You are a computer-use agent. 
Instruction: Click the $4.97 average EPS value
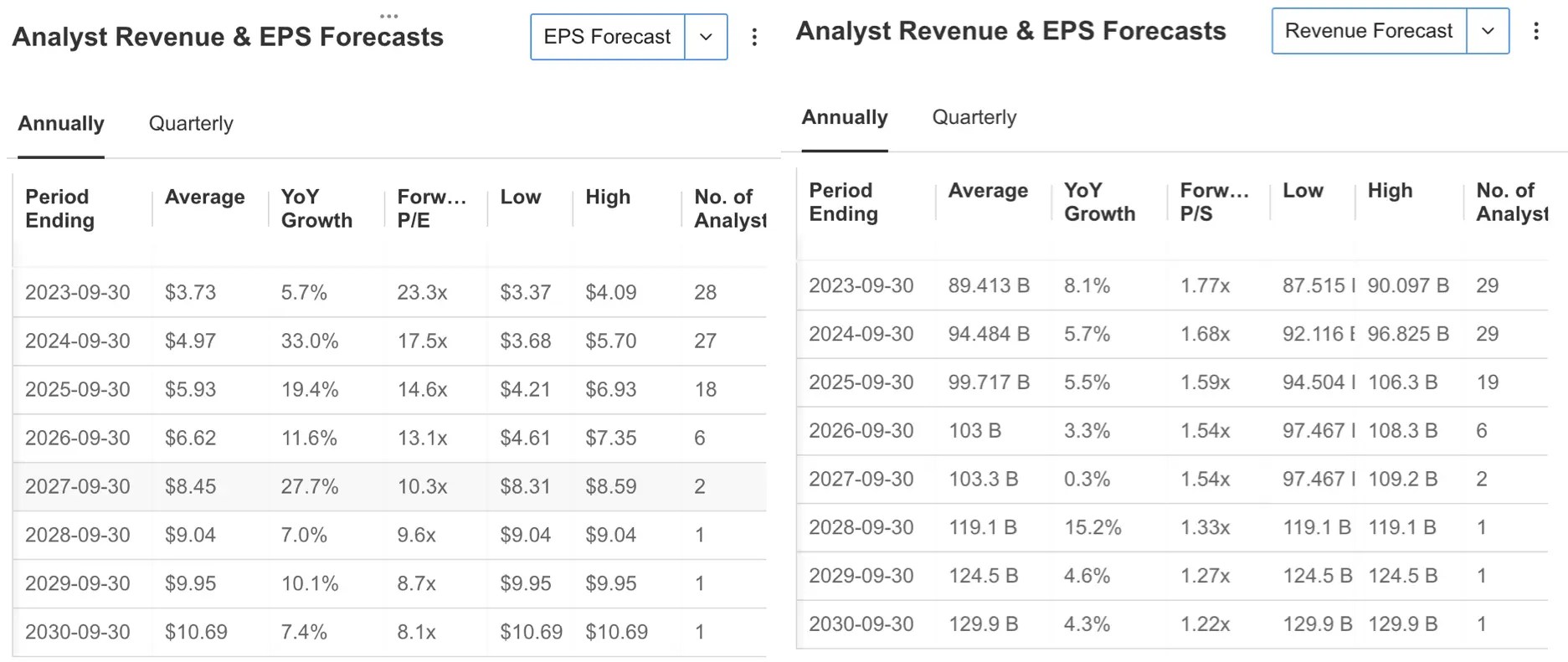point(190,341)
